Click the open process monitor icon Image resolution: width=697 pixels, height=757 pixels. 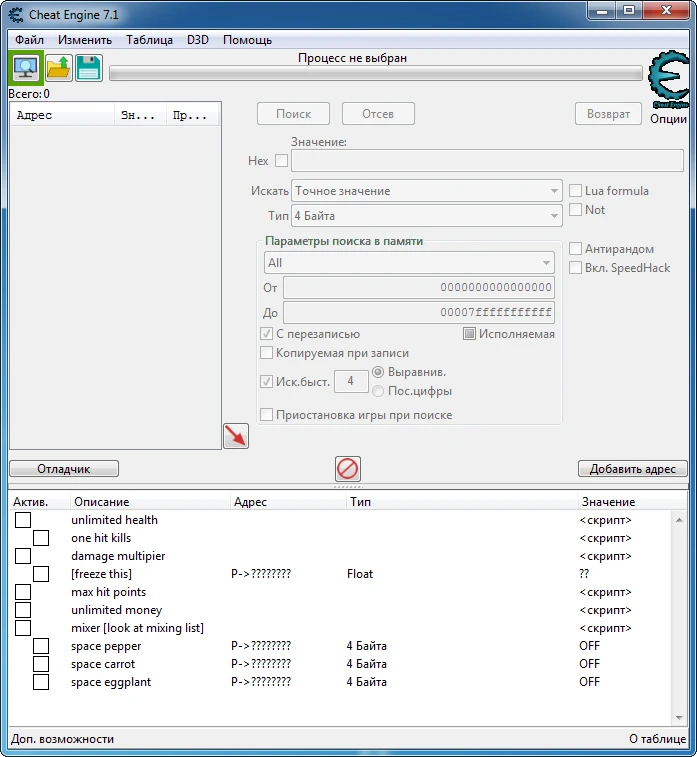pos(25,68)
